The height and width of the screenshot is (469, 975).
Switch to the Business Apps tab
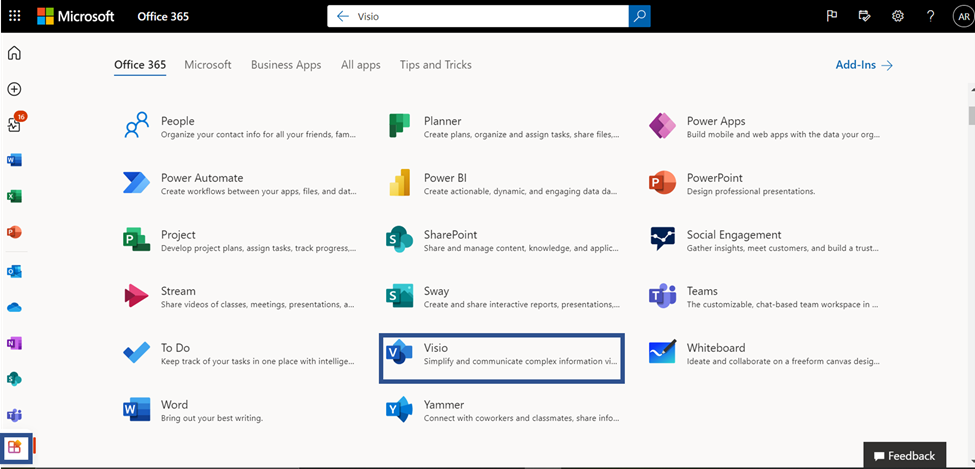coord(286,65)
